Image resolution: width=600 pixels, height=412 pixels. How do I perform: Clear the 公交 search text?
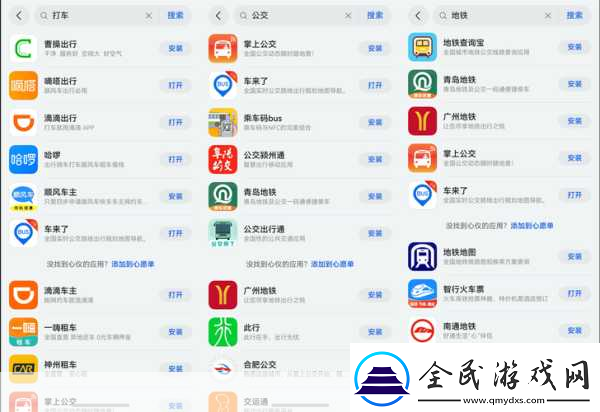(348, 16)
